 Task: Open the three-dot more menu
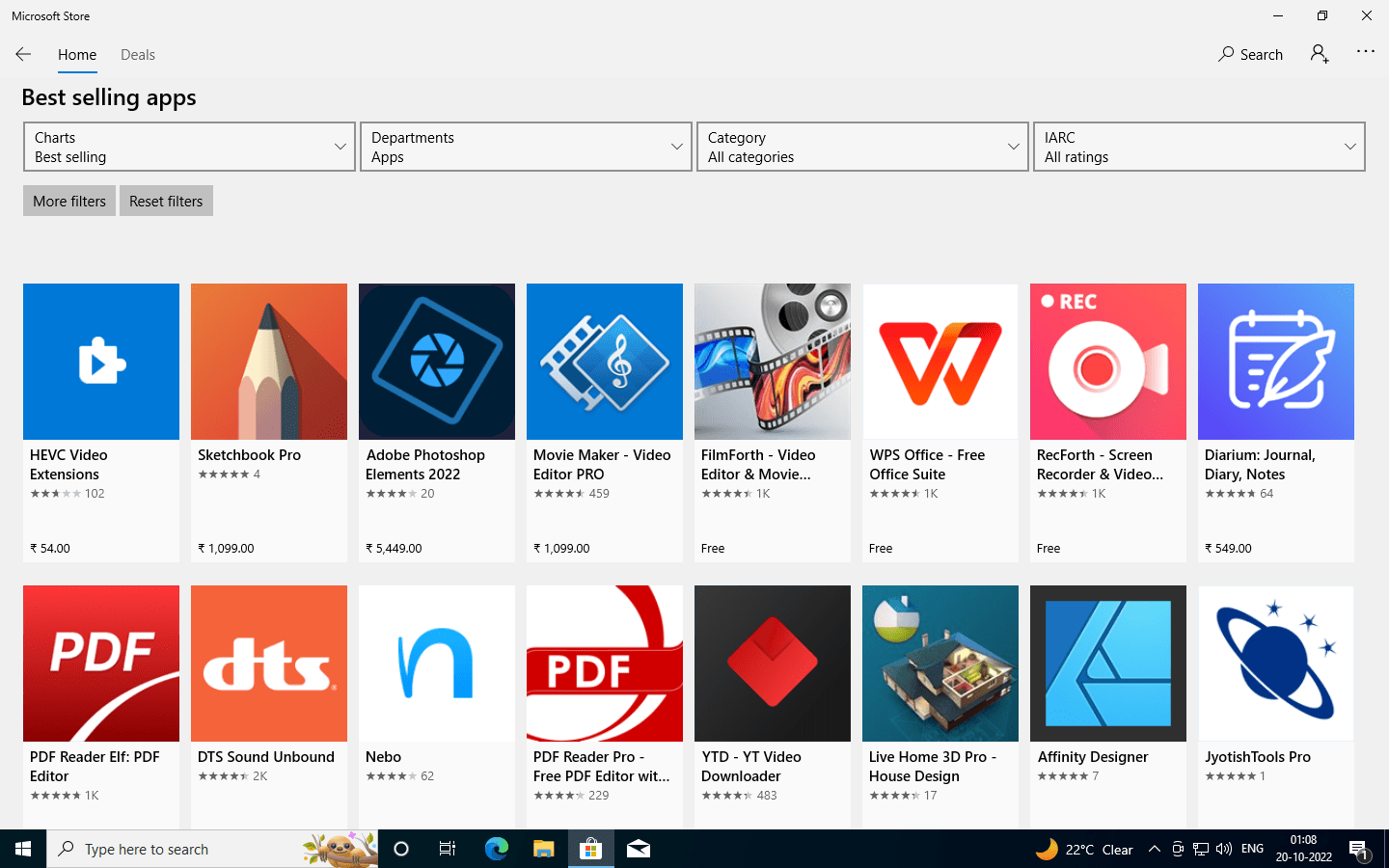[x=1366, y=51]
